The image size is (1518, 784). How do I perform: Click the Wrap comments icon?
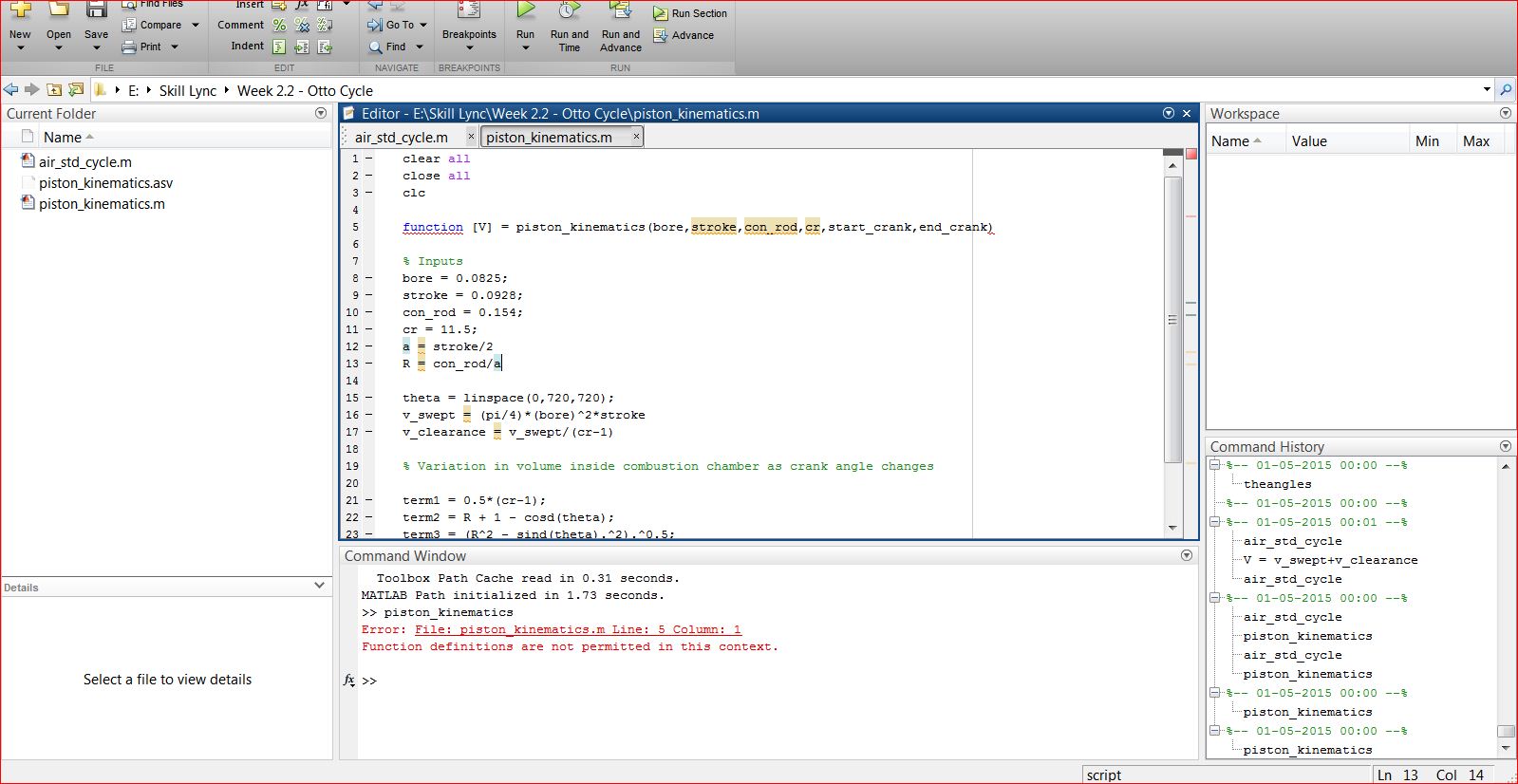[325, 26]
